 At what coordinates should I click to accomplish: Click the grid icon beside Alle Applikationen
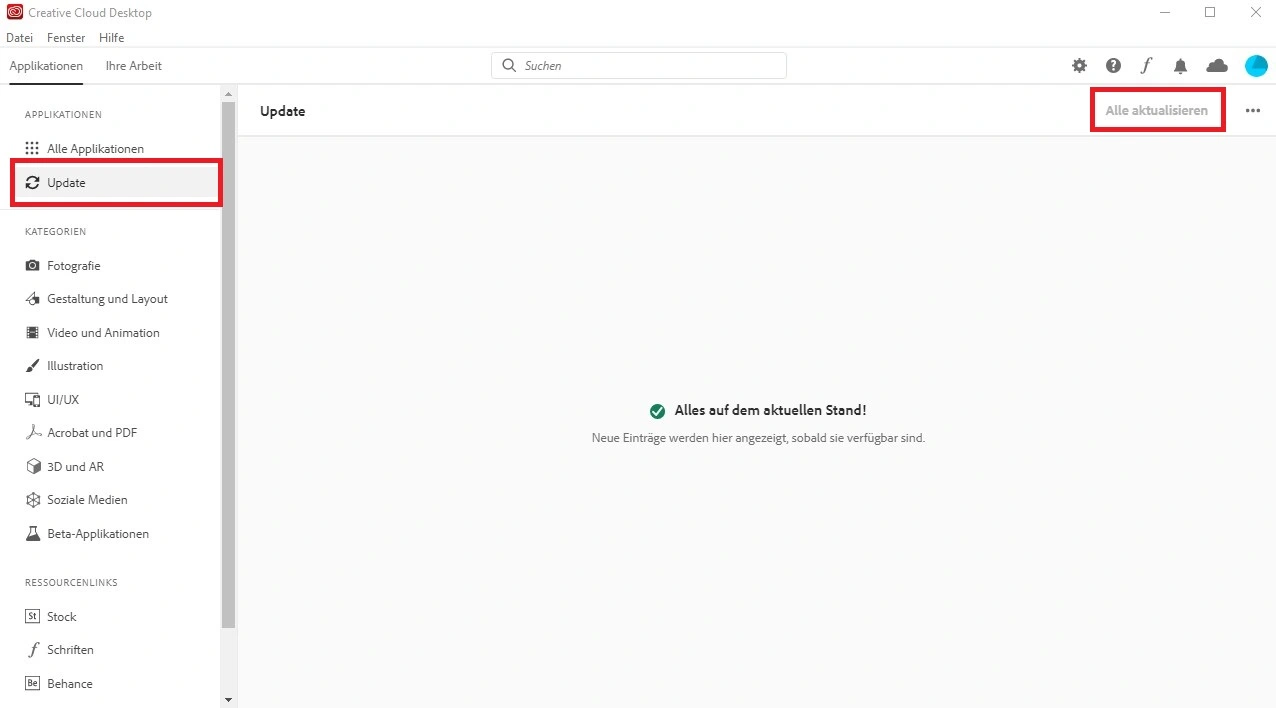tap(32, 148)
